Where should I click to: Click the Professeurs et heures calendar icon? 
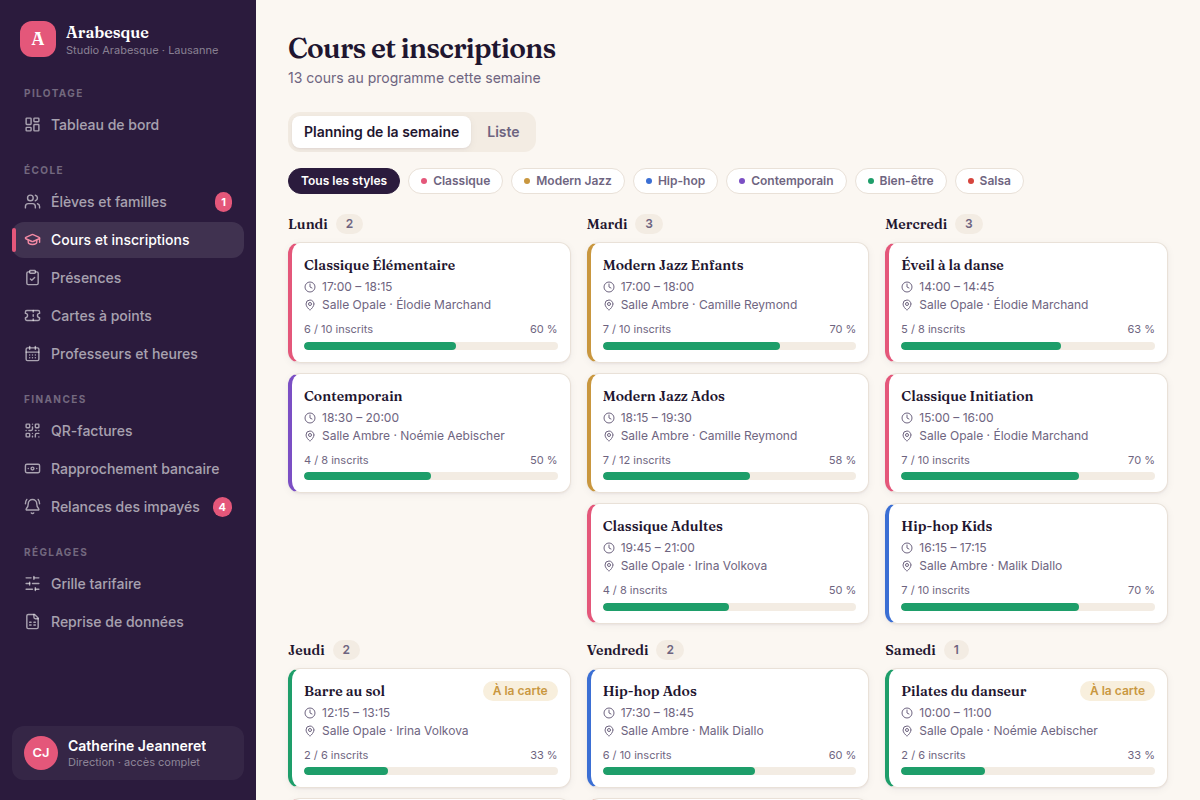pos(32,354)
